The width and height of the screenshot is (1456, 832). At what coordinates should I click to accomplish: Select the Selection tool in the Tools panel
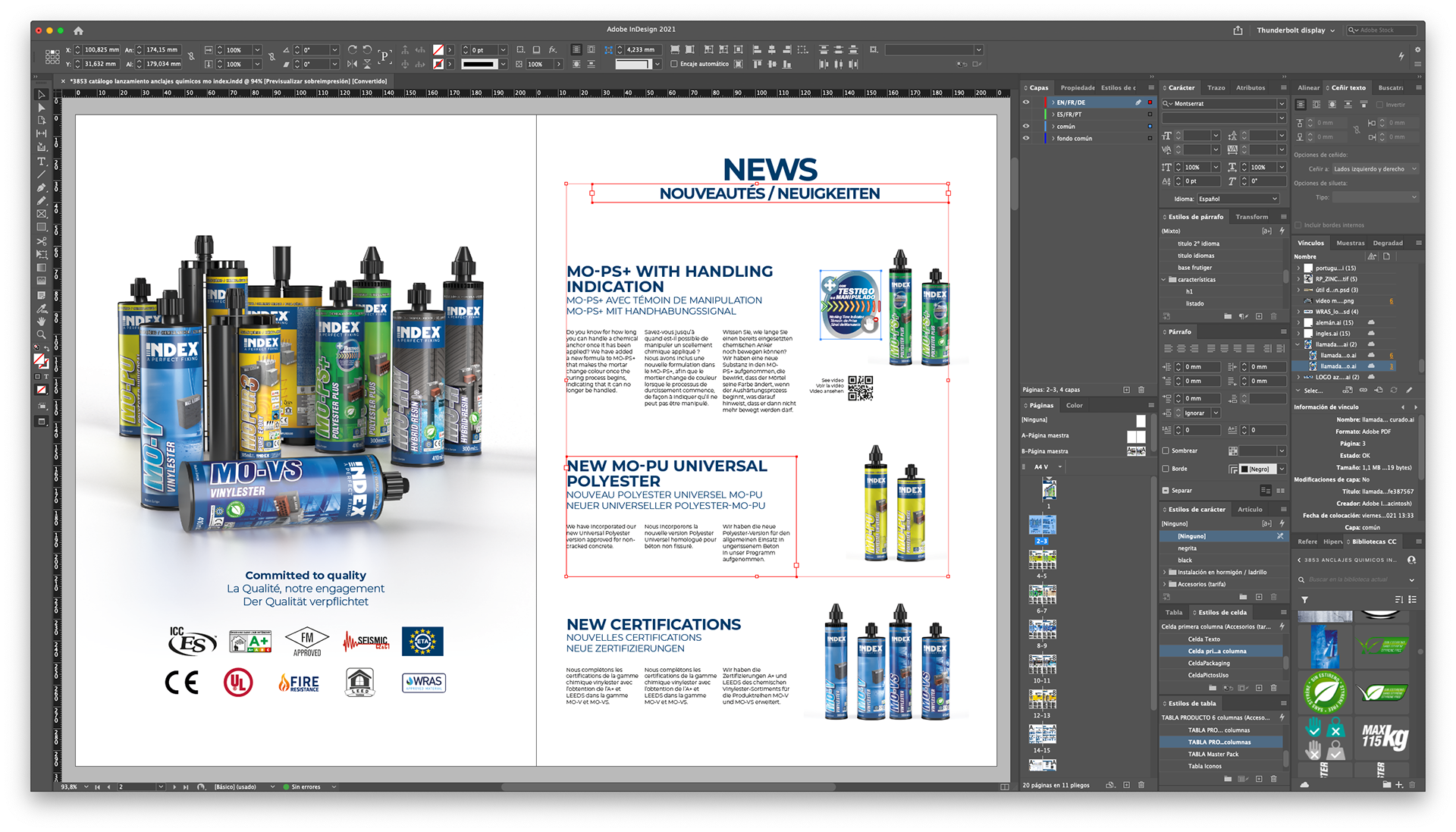42,95
